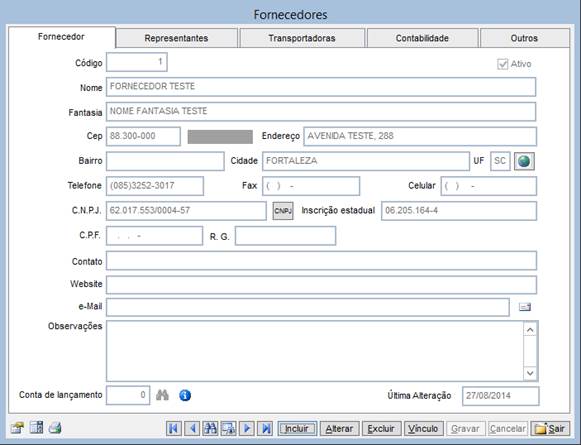Viewport: 581px width, 445px height.
Task: Open record search with bottom binoculars
Action: point(210,429)
